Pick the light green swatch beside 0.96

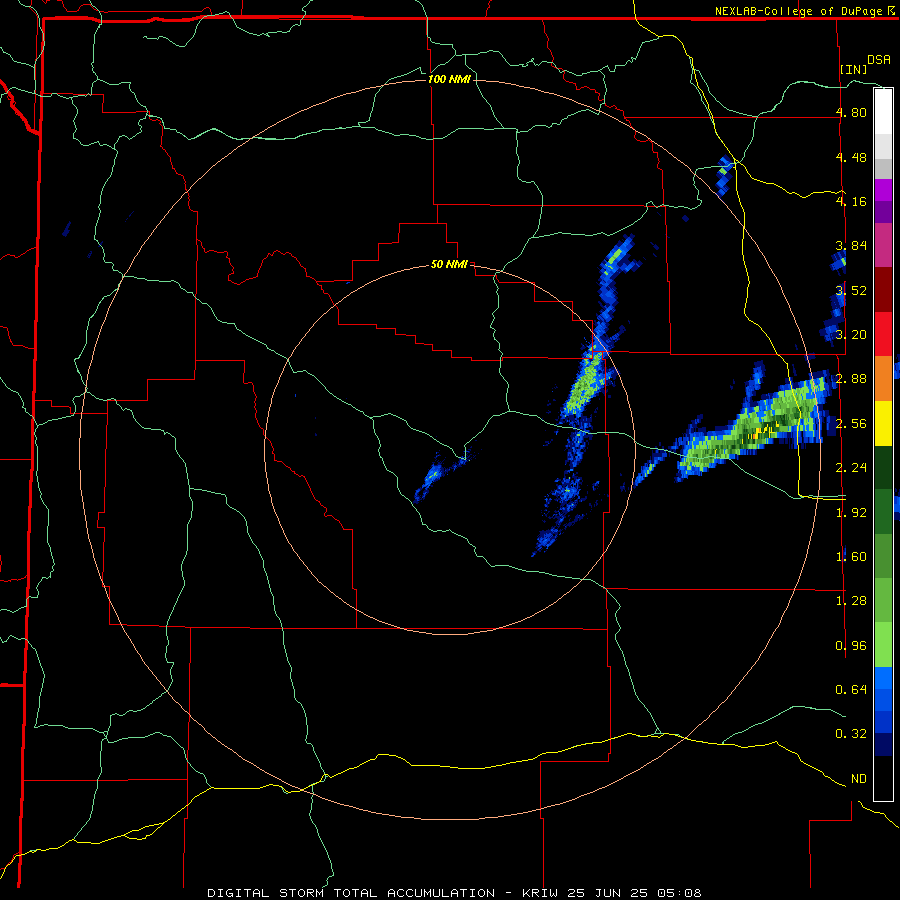pyautogui.click(x=883, y=645)
